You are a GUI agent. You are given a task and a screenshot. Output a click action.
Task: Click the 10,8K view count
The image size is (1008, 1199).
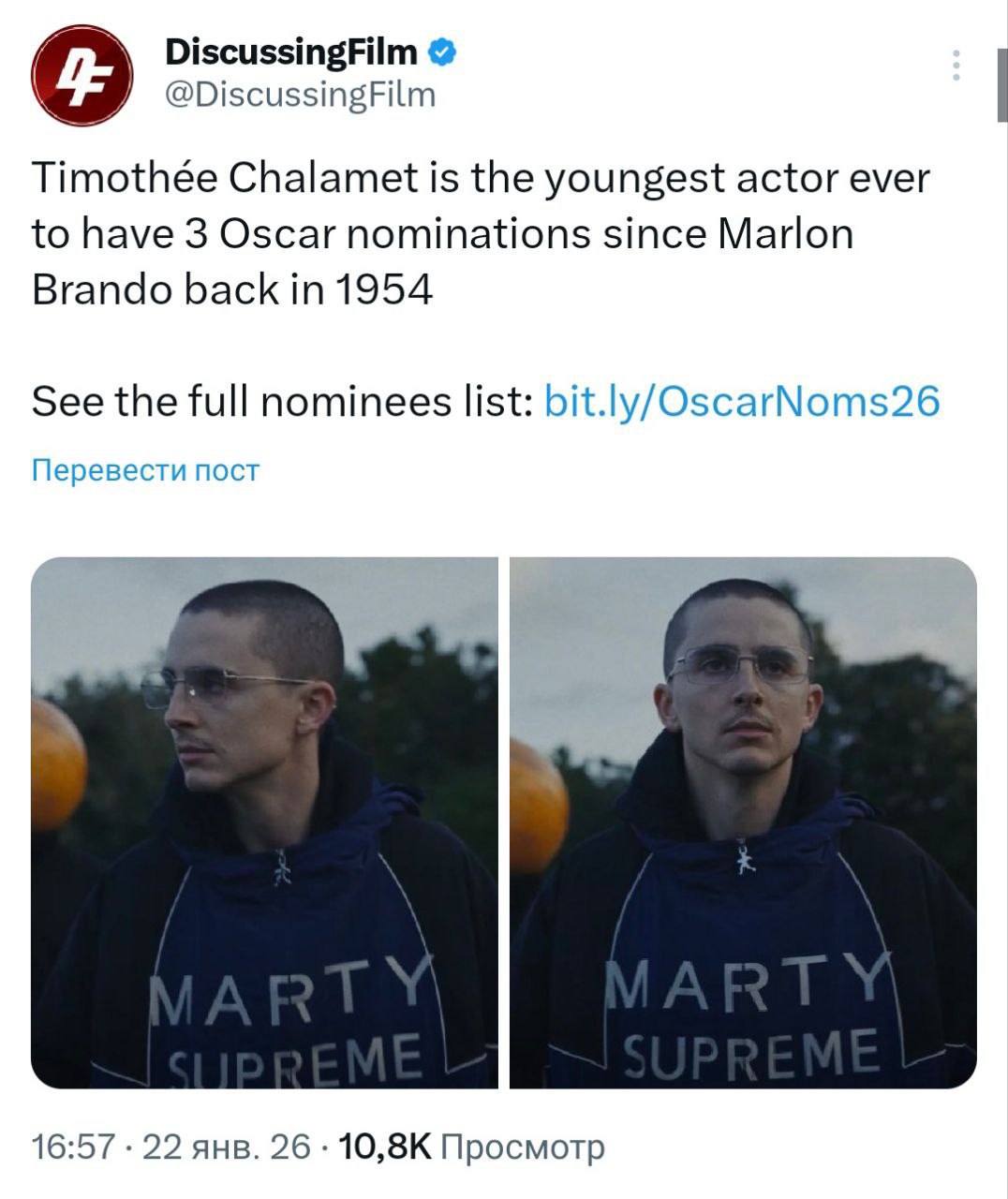point(384,1146)
